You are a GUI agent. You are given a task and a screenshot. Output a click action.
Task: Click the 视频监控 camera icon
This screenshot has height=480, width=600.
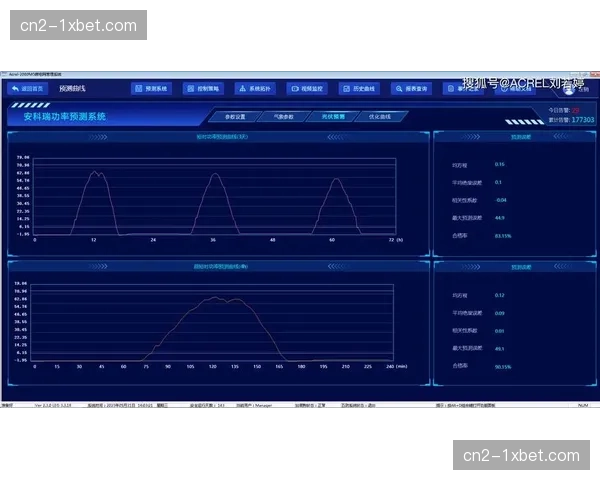coord(294,88)
